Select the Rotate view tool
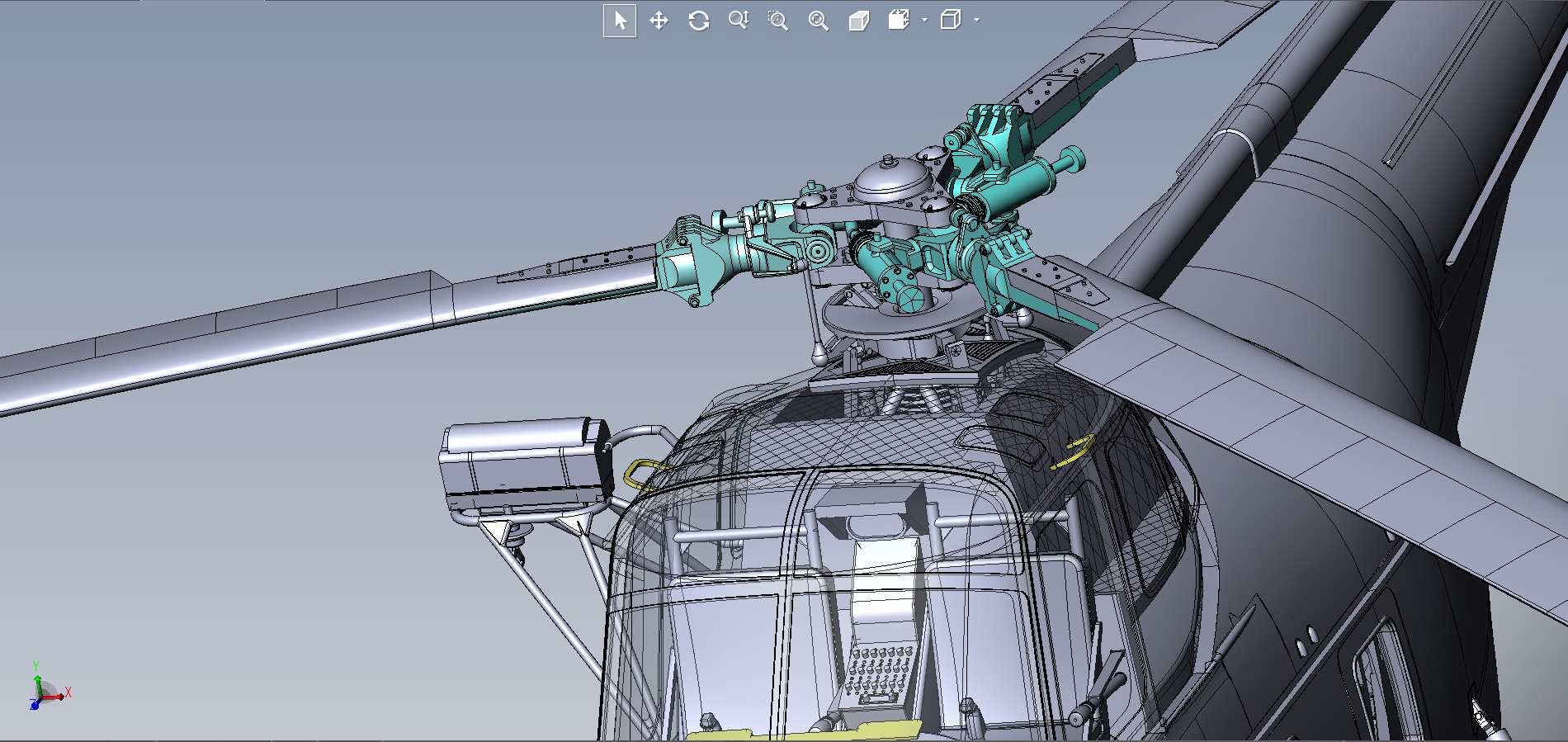 pyautogui.click(x=698, y=21)
